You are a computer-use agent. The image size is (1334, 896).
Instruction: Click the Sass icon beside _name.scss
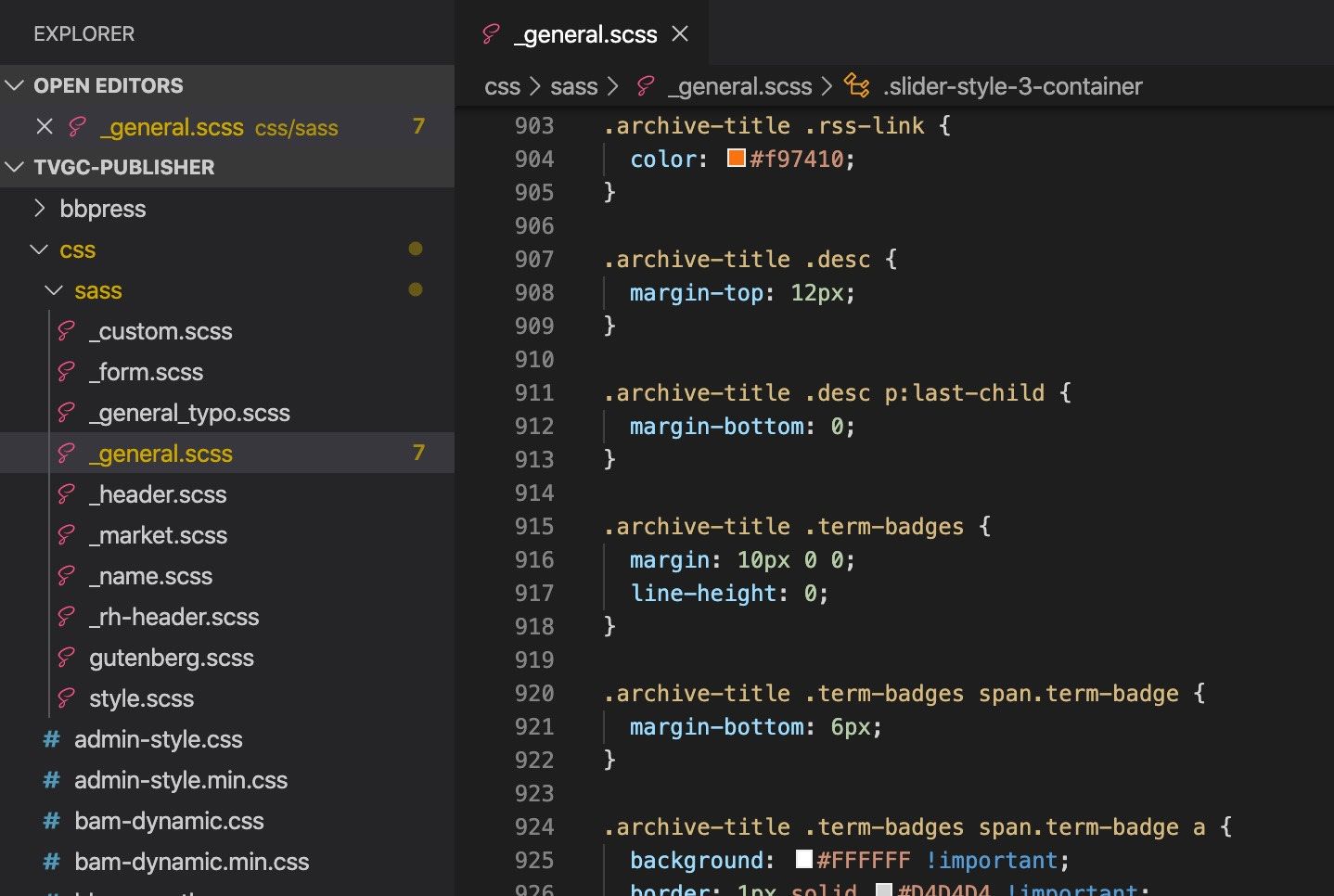[66, 576]
